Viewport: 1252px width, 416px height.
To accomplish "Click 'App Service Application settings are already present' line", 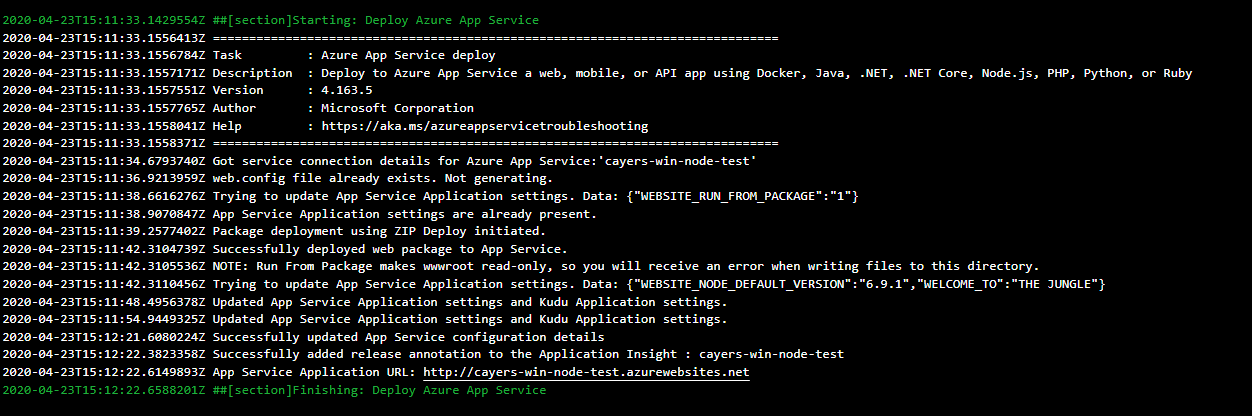I will point(299,214).
